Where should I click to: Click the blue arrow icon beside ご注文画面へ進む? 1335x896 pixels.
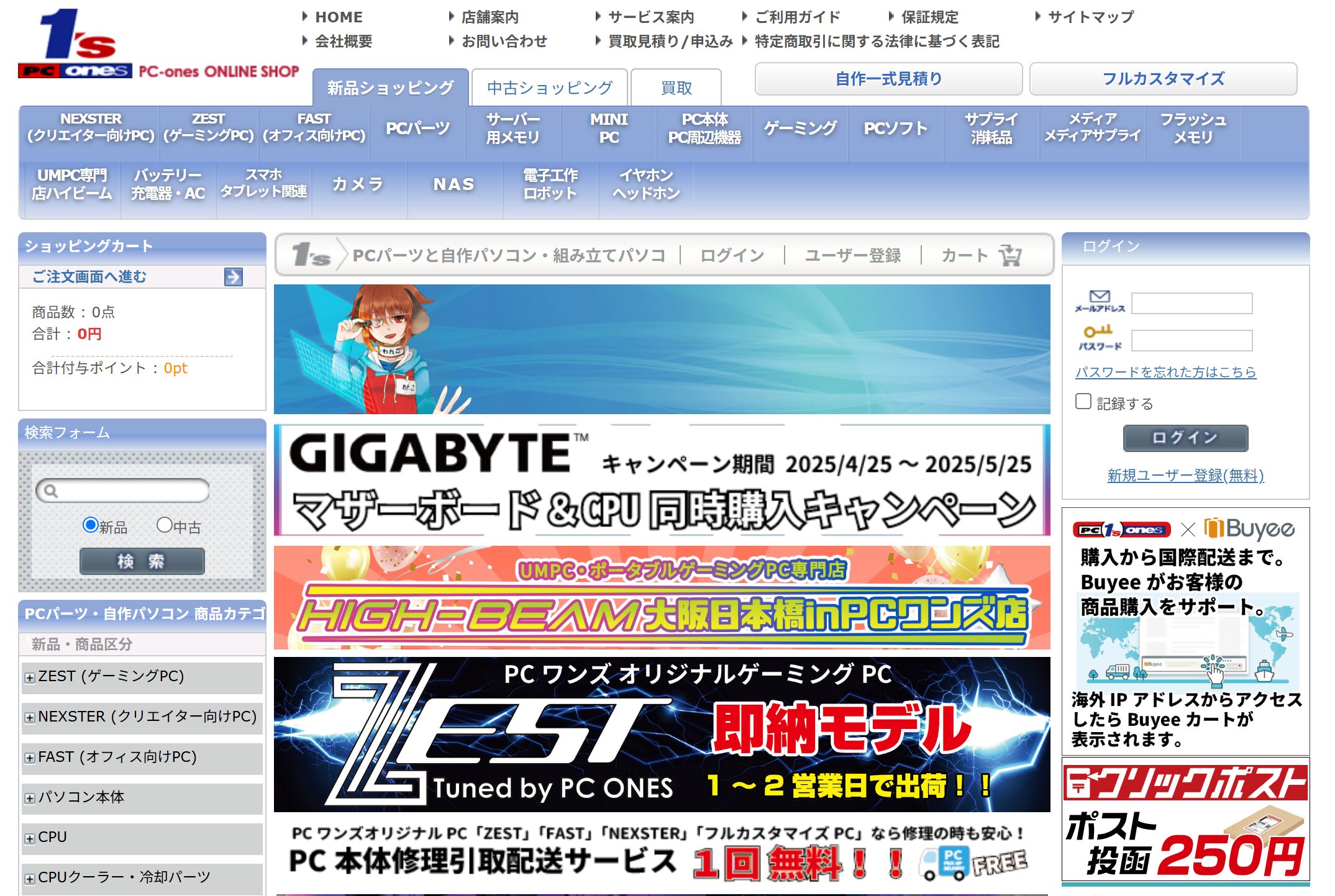(x=234, y=276)
